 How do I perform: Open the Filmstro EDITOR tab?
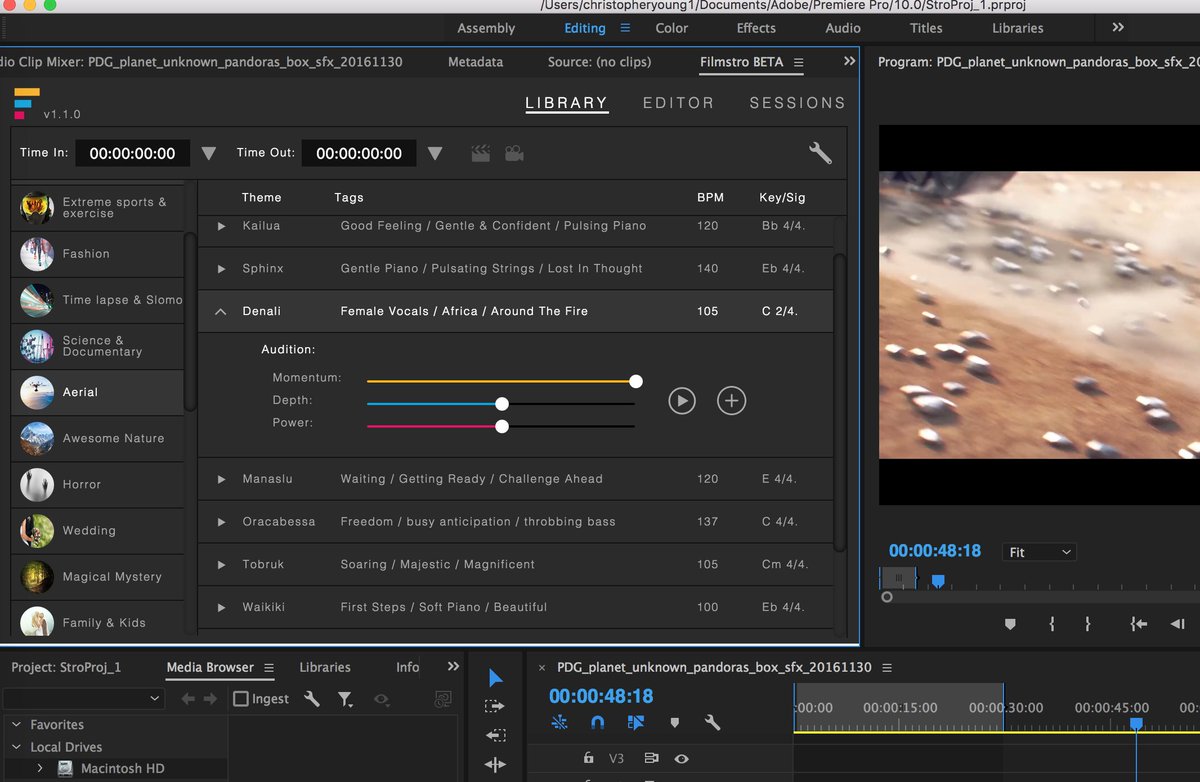[x=678, y=103]
